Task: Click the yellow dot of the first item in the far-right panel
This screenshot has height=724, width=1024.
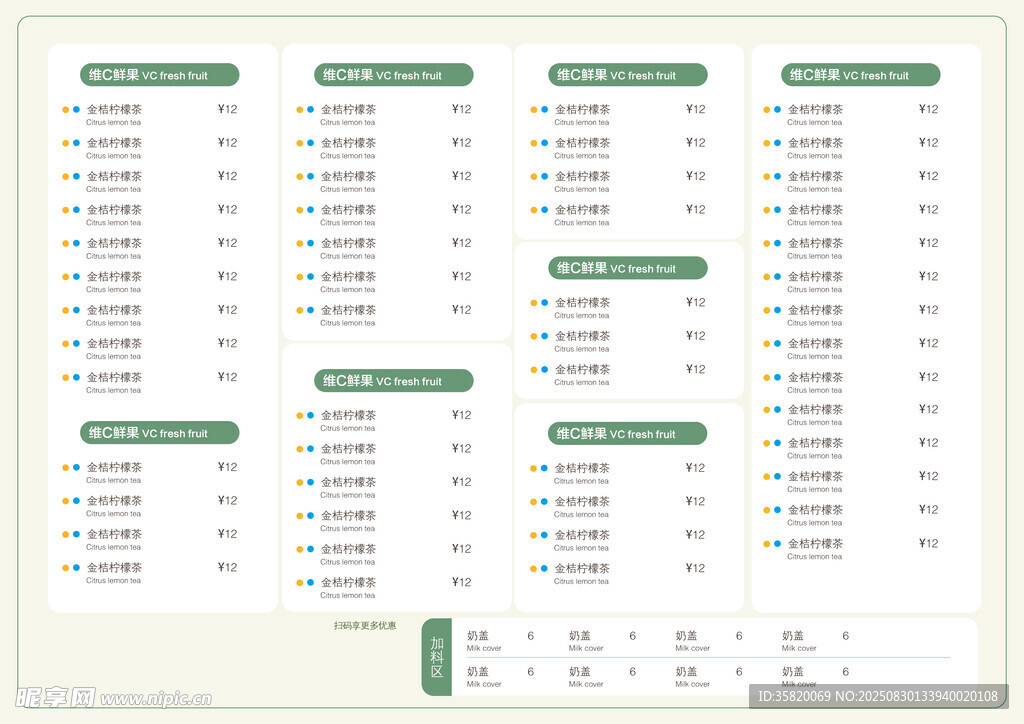Action: click(767, 110)
